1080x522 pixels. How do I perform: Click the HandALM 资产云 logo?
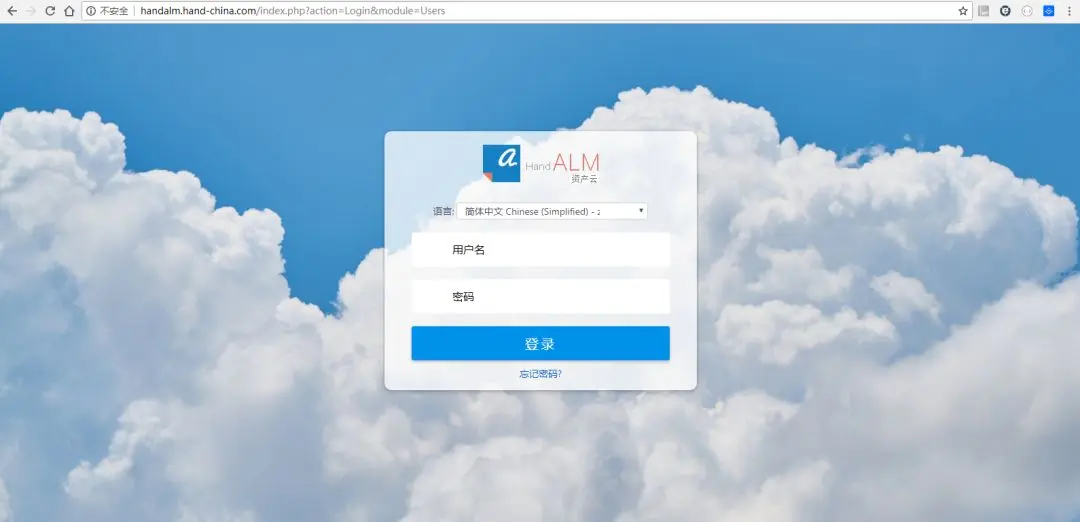[541, 164]
